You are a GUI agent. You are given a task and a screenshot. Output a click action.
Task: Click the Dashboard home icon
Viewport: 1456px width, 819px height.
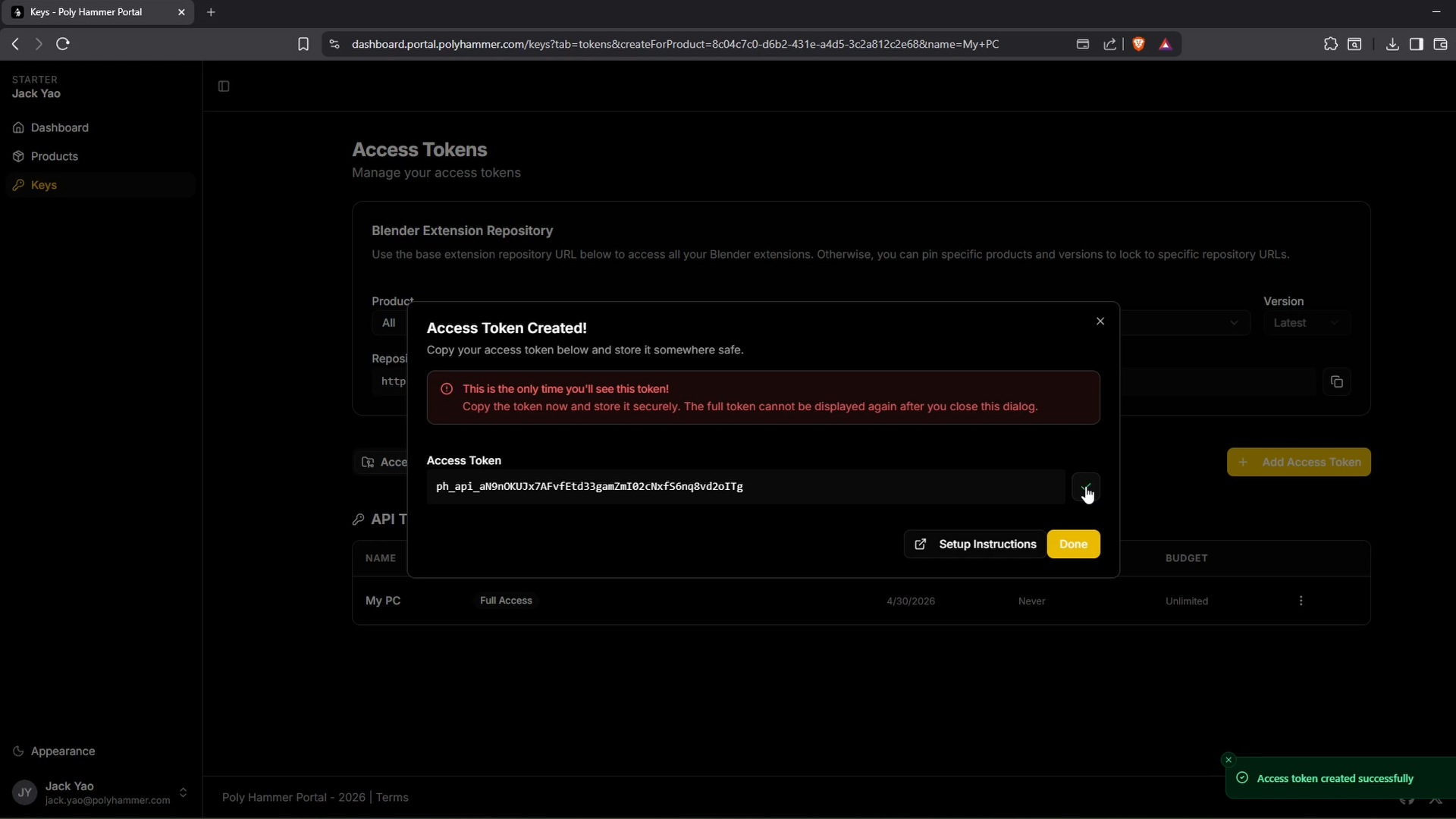[18, 127]
